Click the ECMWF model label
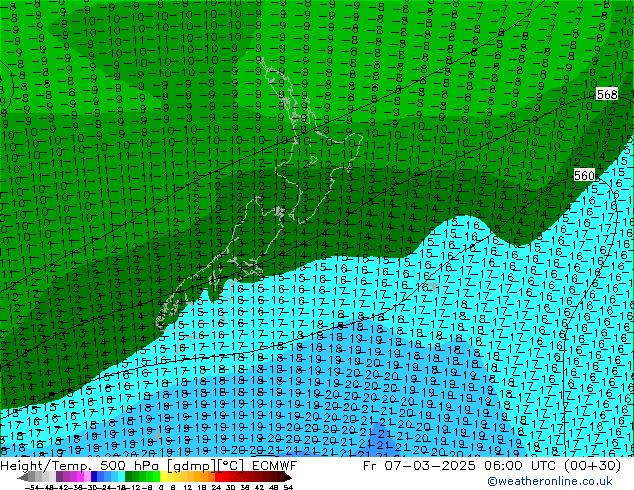Viewport: 634px width, 490px height. tap(274, 466)
